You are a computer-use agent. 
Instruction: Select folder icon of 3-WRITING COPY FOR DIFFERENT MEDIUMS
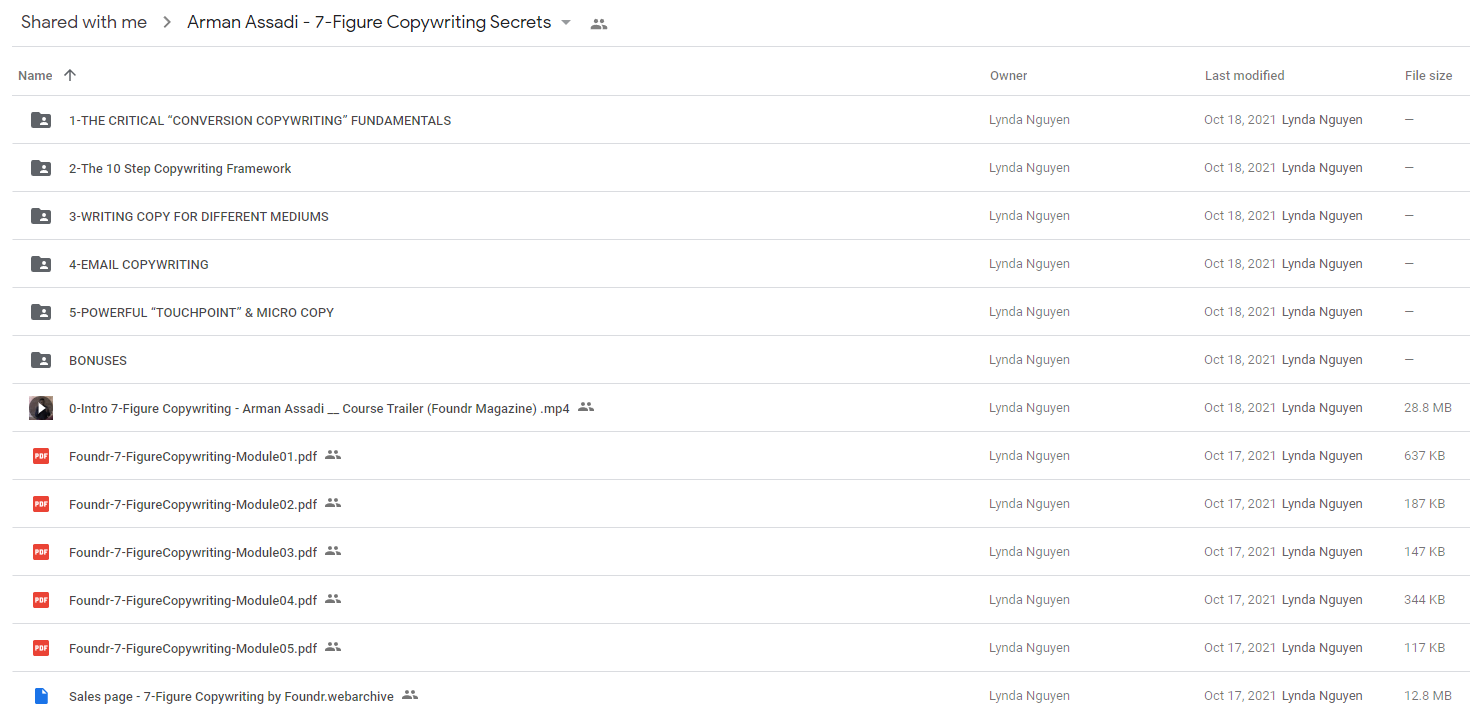[41, 216]
